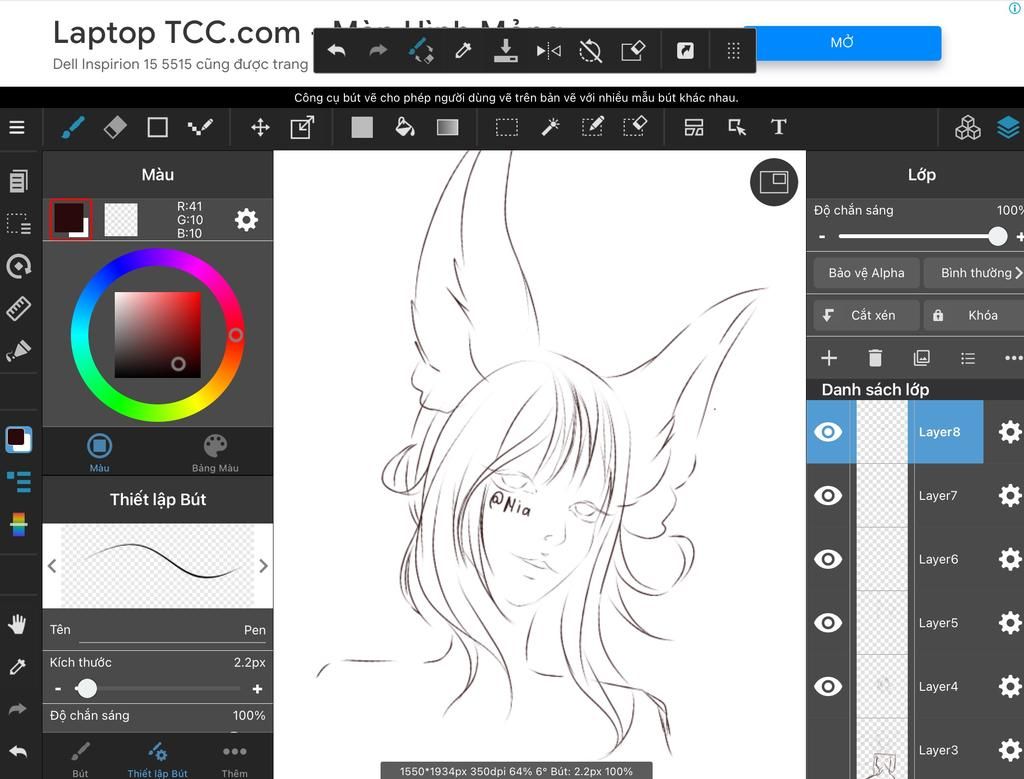Viewport: 1024px width, 779px height.
Task: Select the dark foreground color swatch
Action: point(71,219)
